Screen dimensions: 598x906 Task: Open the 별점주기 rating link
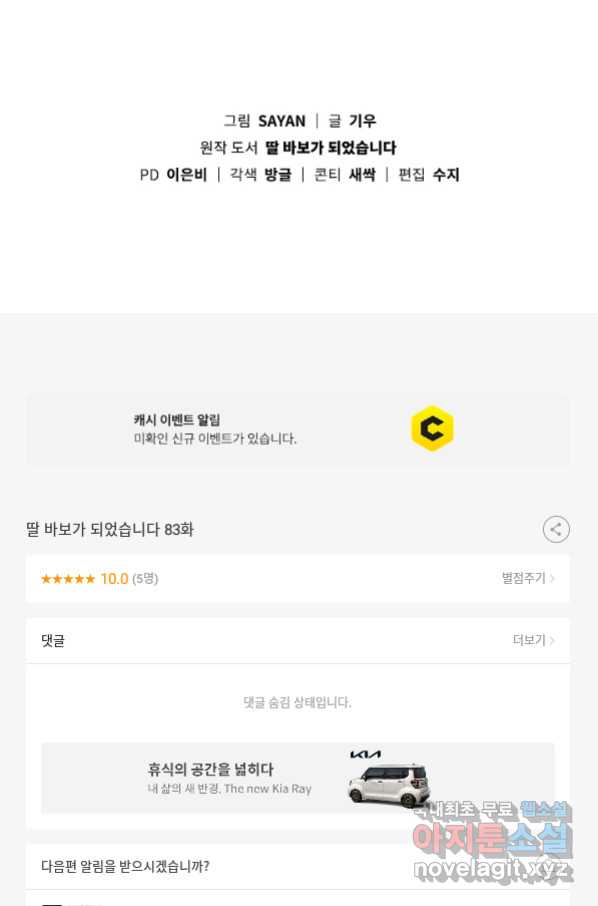523,578
